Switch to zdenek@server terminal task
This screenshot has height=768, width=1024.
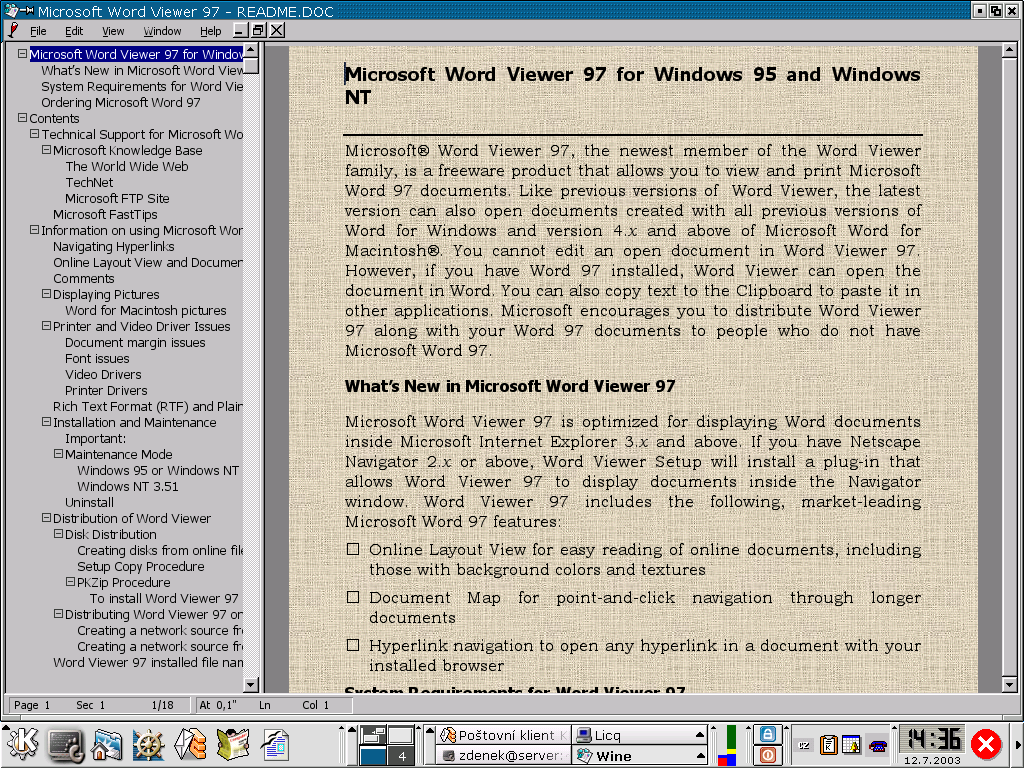(x=503, y=756)
